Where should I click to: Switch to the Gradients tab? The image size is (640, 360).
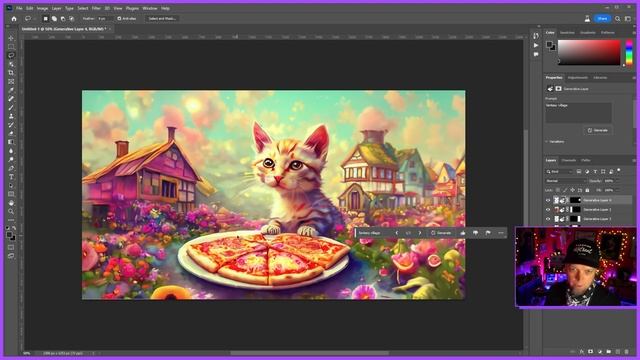point(588,33)
